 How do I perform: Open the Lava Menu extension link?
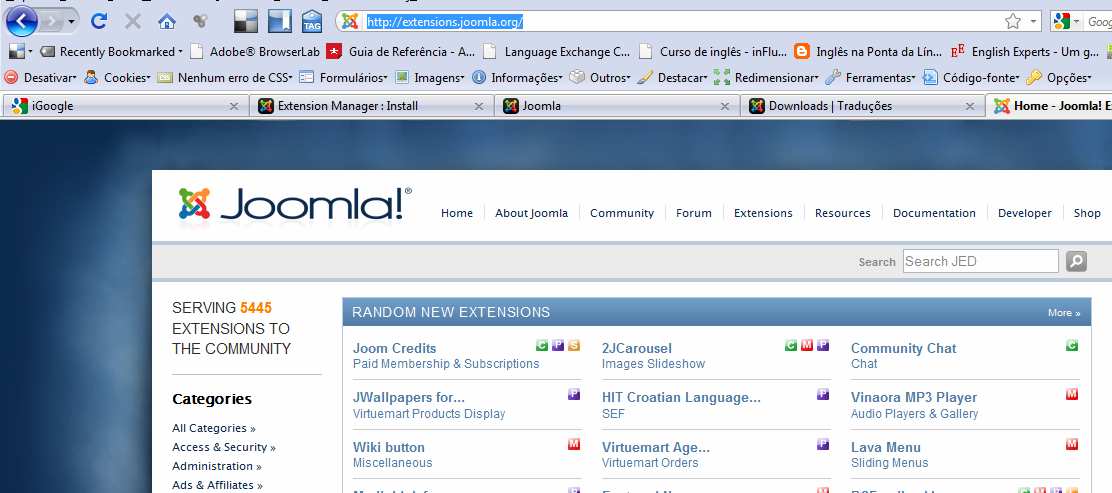(886, 447)
